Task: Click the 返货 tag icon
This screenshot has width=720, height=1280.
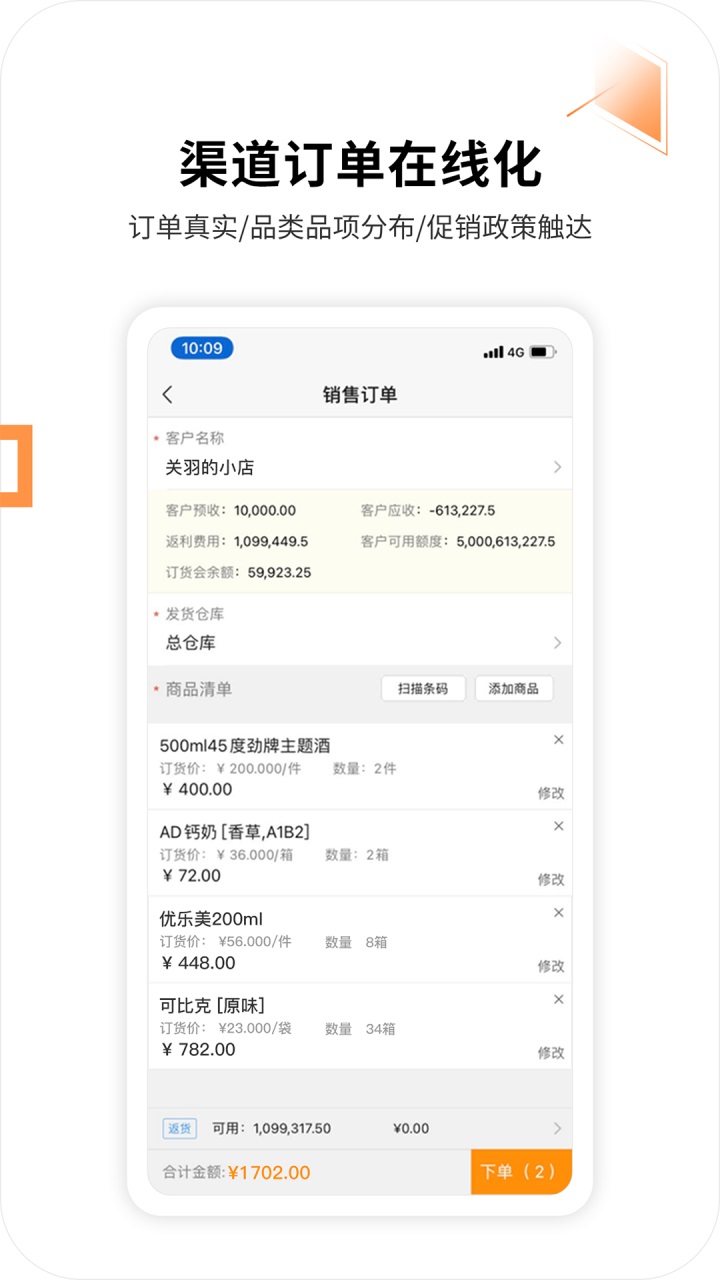Action: click(179, 1128)
